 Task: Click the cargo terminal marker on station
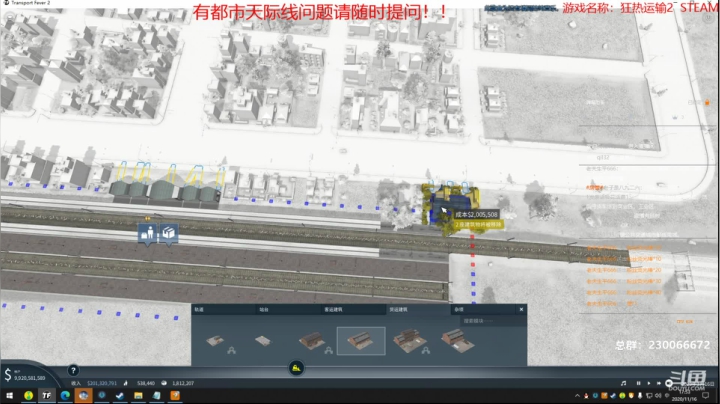tap(169, 234)
